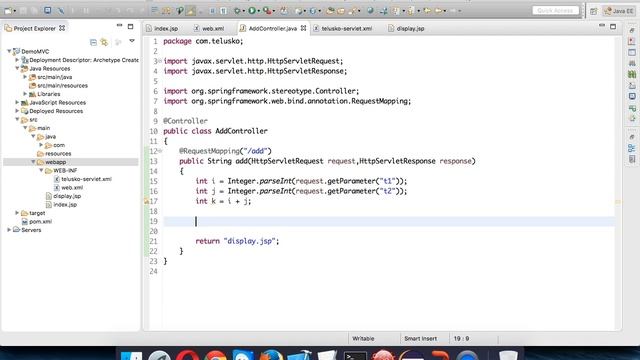Click the Open Task toolbar icon
The width and height of the screenshot is (640, 360).
click(x=341, y=11)
